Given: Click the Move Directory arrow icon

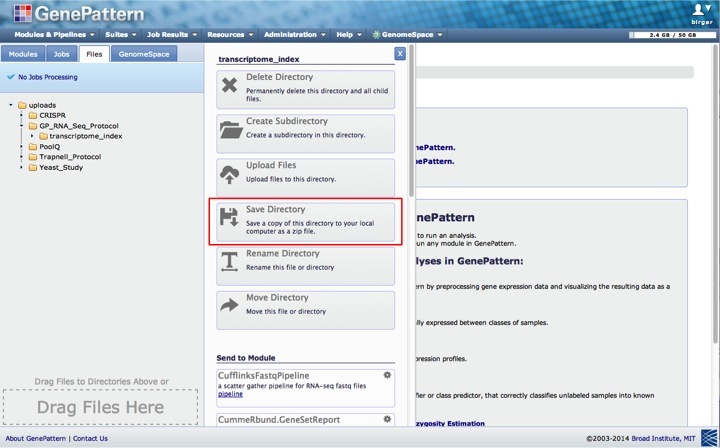Looking at the screenshot, I should [x=229, y=305].
